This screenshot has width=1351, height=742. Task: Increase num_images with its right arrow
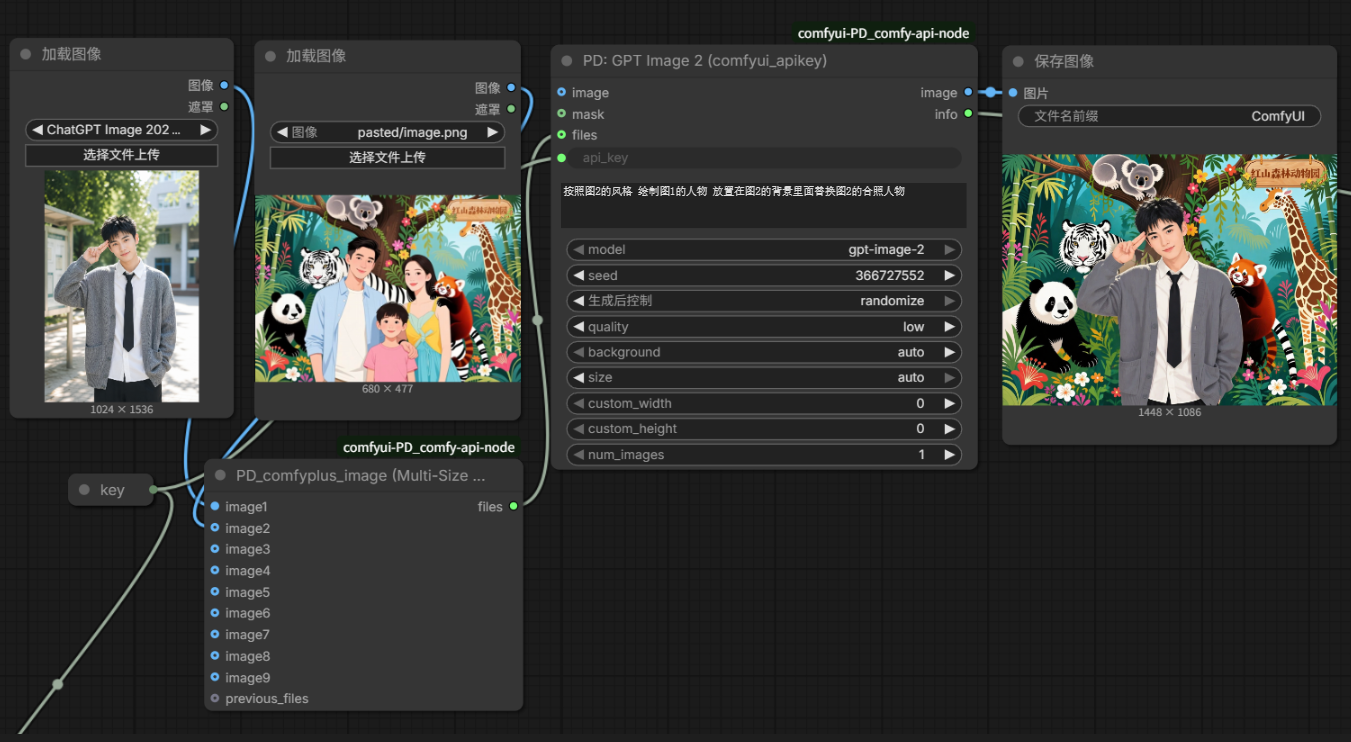point(949,455)
